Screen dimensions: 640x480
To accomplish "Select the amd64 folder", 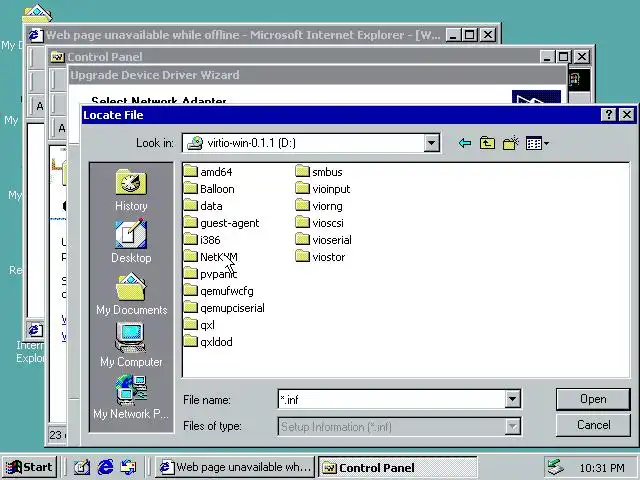I will pos(208,171).
